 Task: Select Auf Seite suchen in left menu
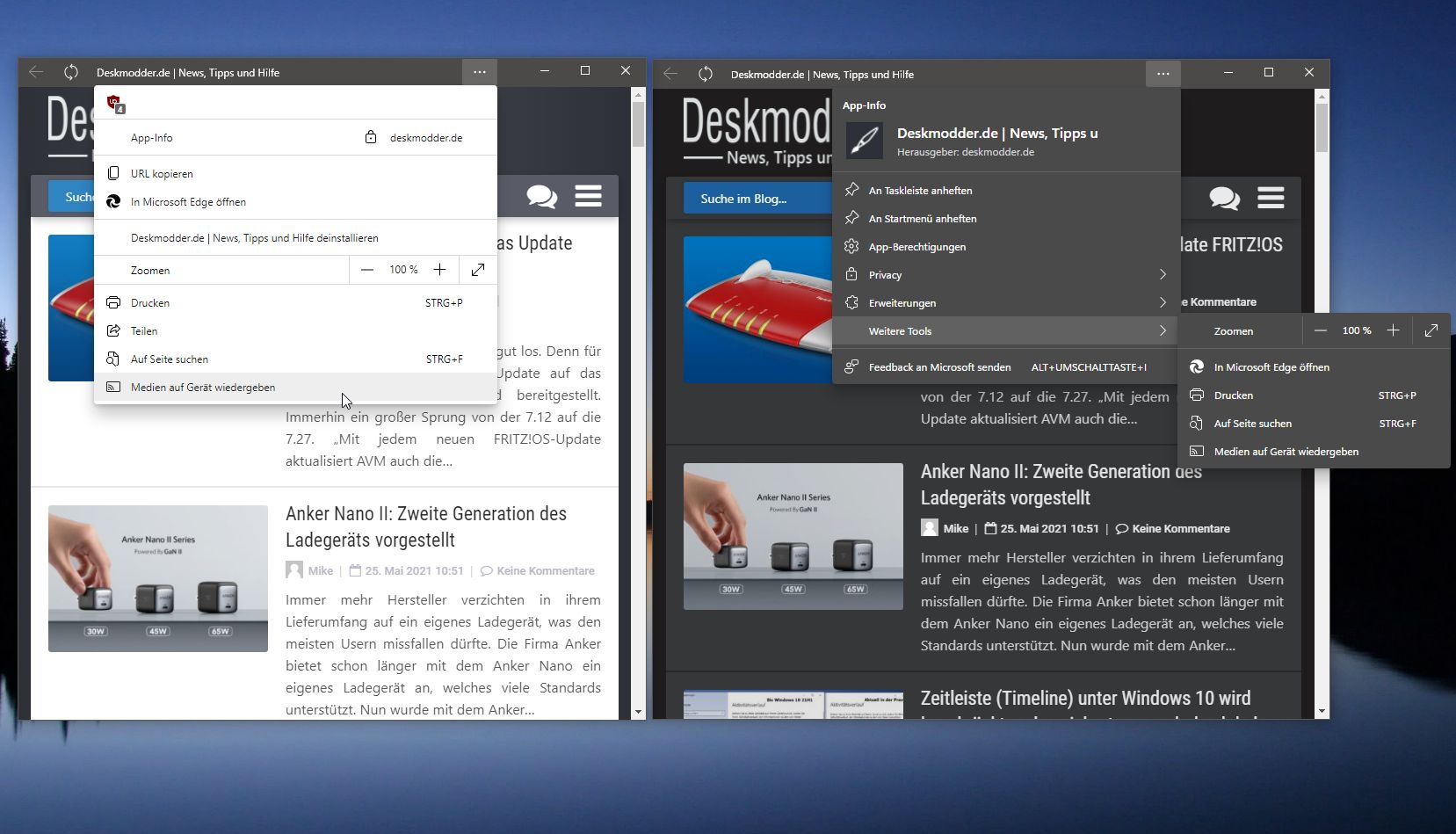[295, 359]
